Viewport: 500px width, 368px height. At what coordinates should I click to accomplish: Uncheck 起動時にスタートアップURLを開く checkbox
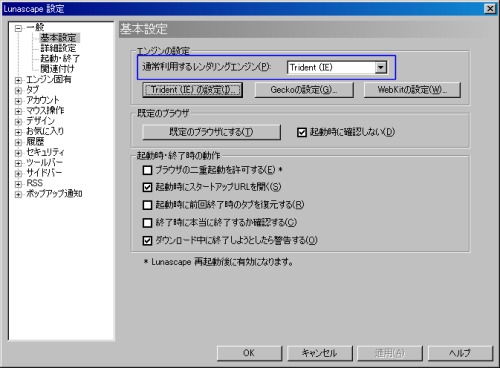pyautogui.click(x=147, y=187)
